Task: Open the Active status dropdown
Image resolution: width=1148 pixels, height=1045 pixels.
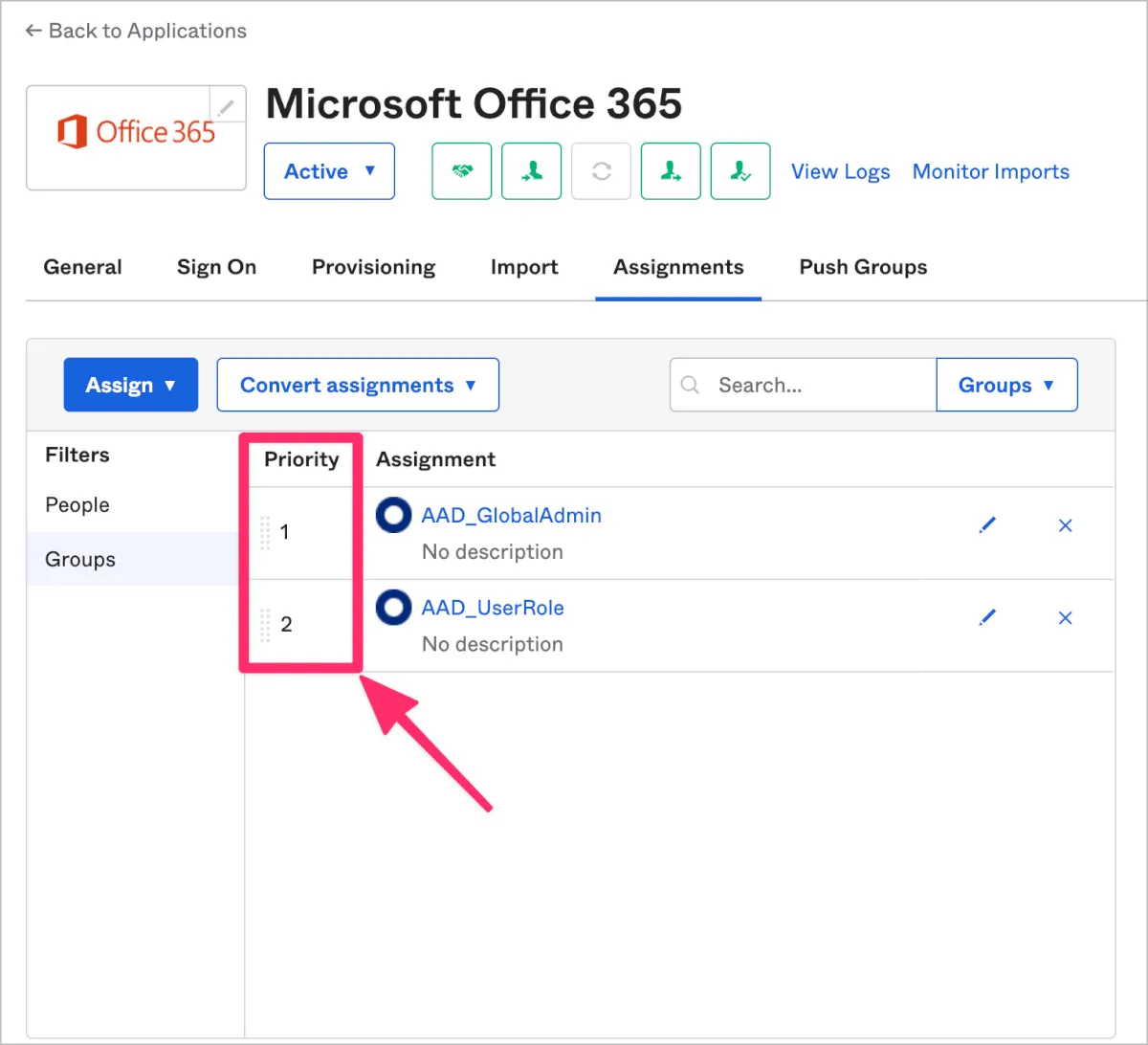Action: coord(329,171)
